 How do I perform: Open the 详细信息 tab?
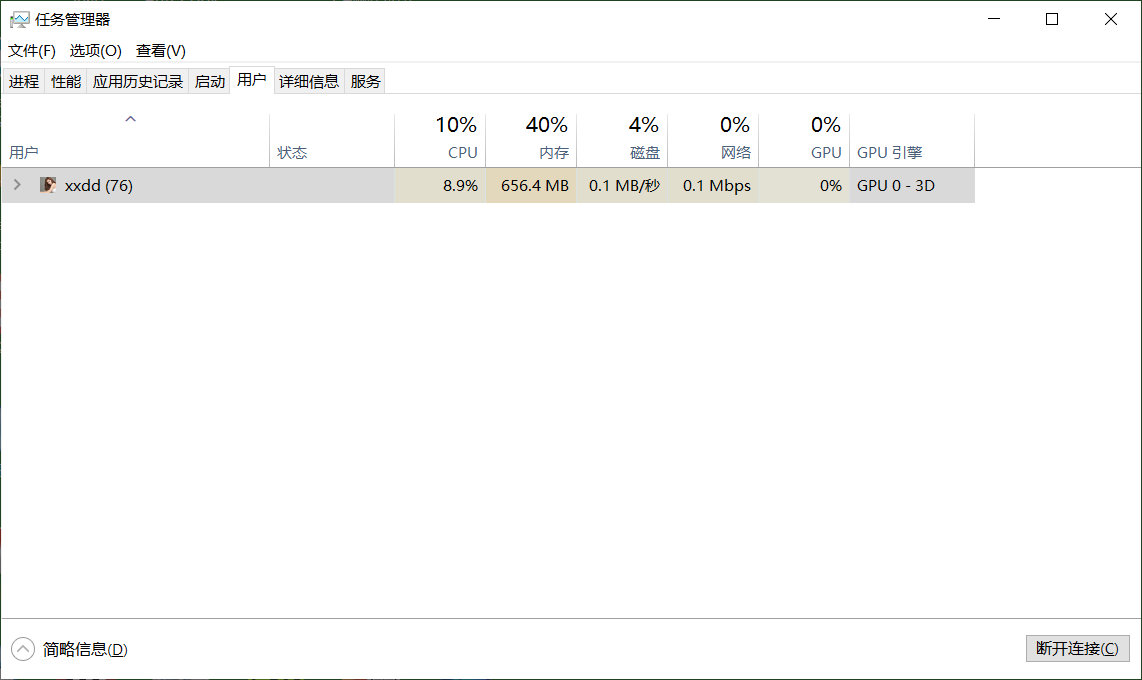pos(310,81)
